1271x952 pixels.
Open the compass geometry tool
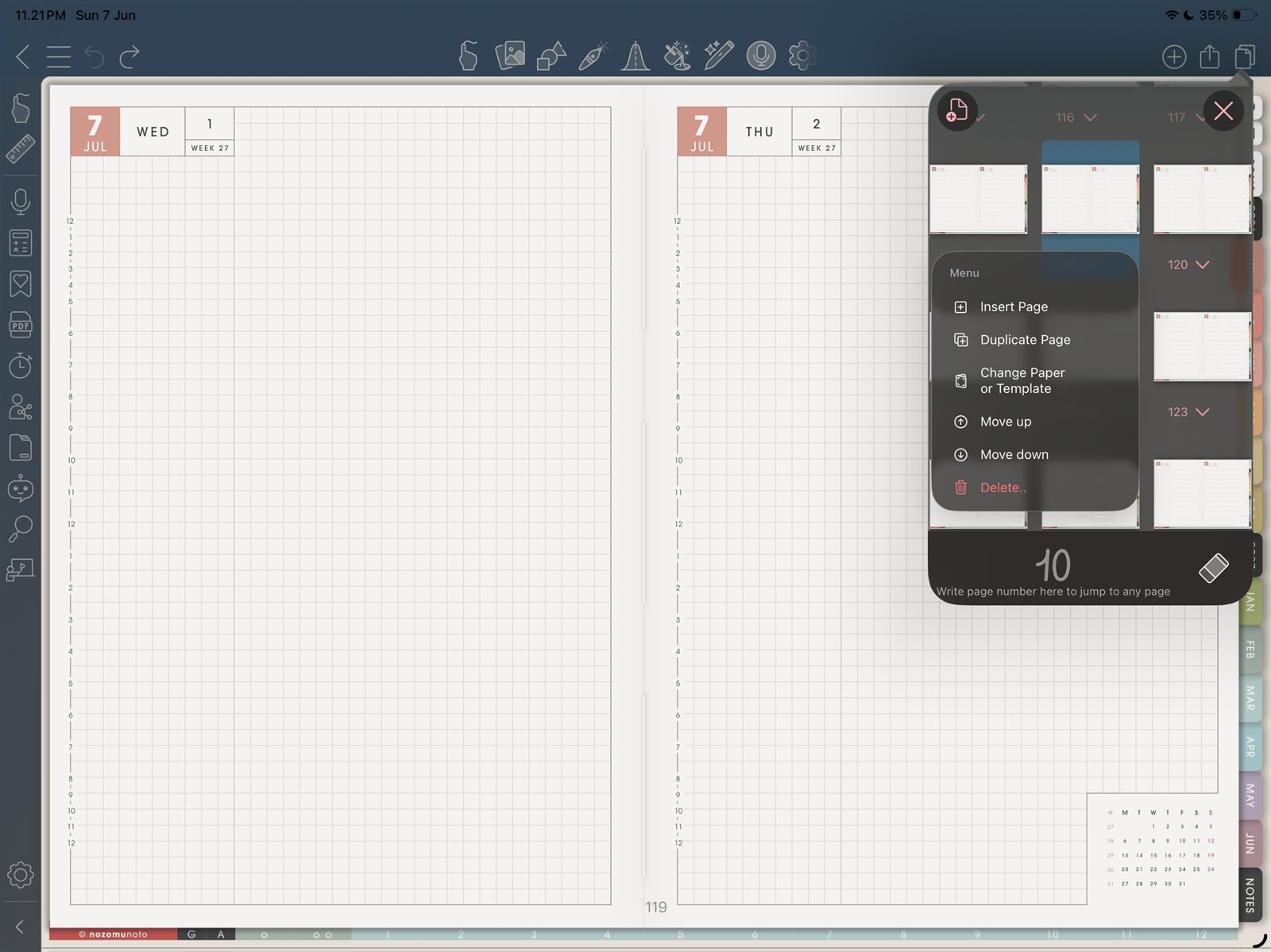[635, 56]
